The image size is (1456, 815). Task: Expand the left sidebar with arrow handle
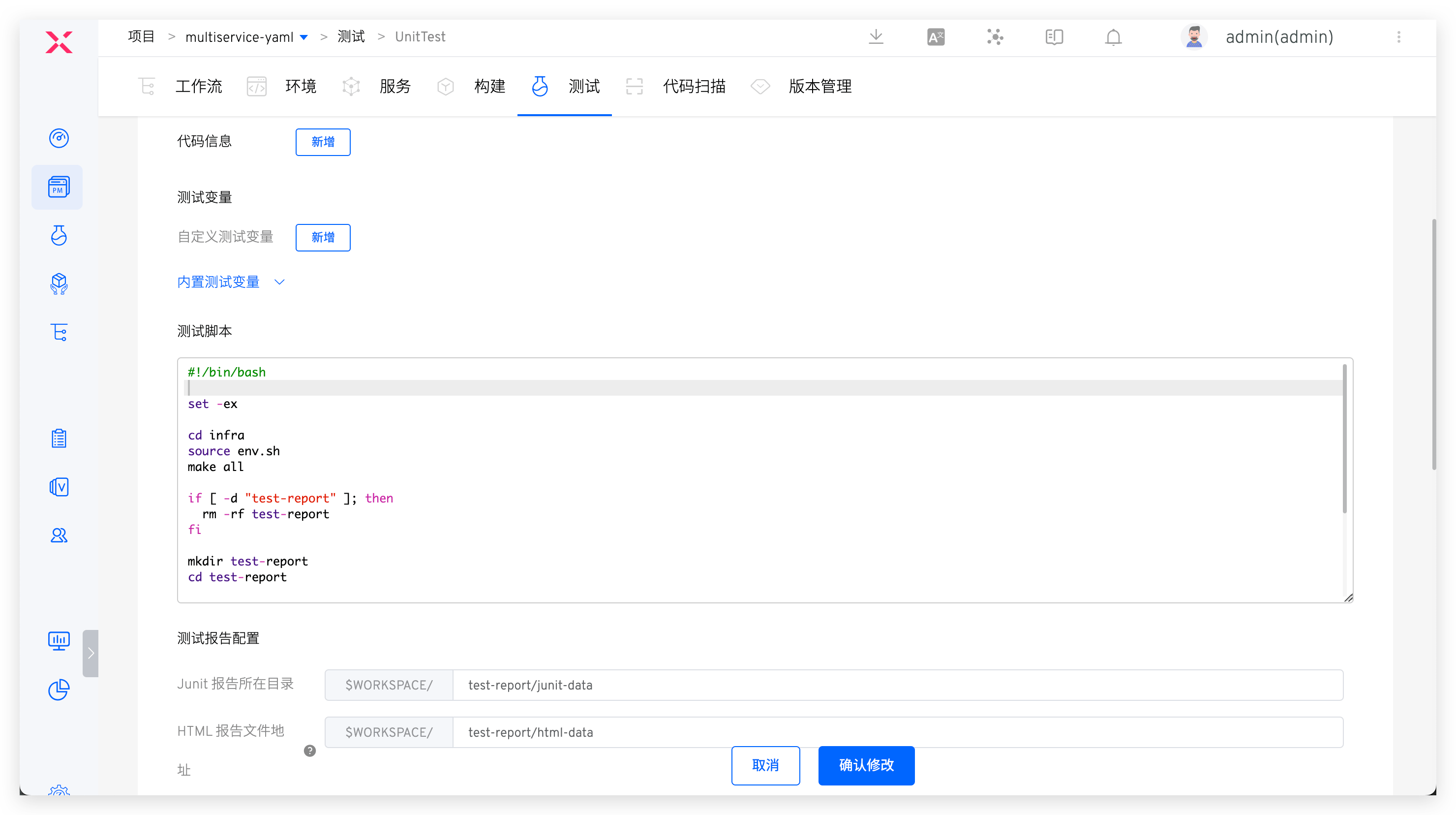click(91, 653)
